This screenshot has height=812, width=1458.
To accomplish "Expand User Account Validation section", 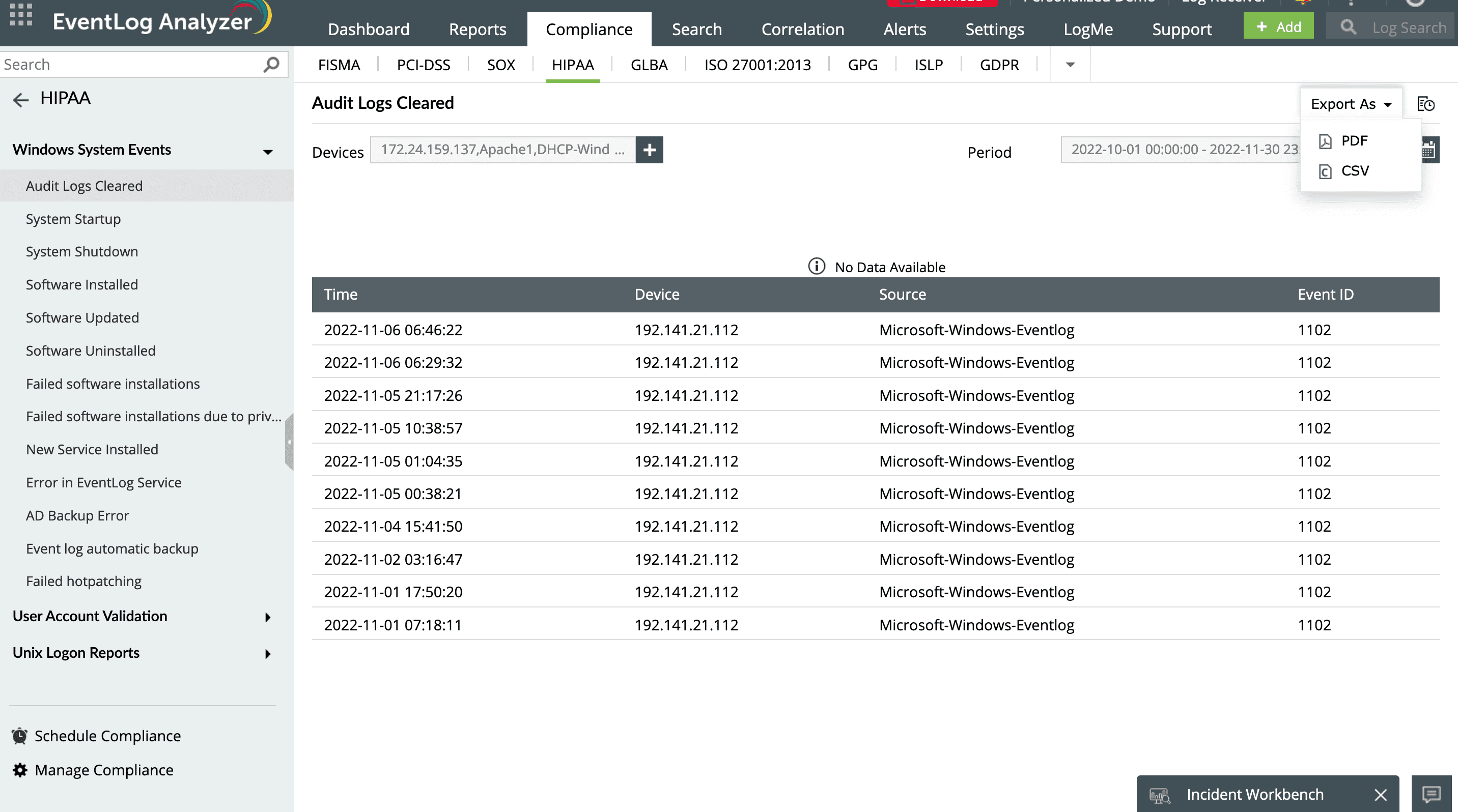I will 268,617.
